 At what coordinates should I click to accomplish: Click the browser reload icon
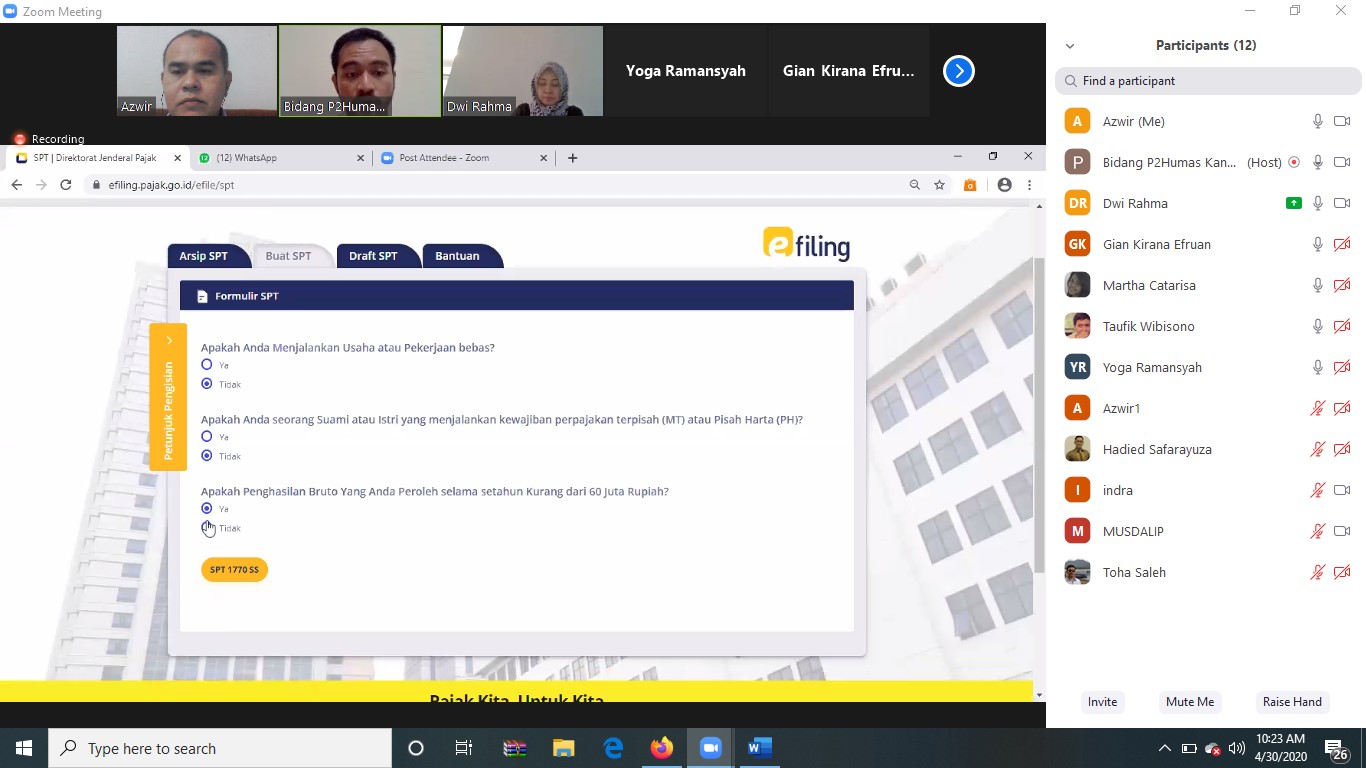pyautogui.click(x=66, y=185)
